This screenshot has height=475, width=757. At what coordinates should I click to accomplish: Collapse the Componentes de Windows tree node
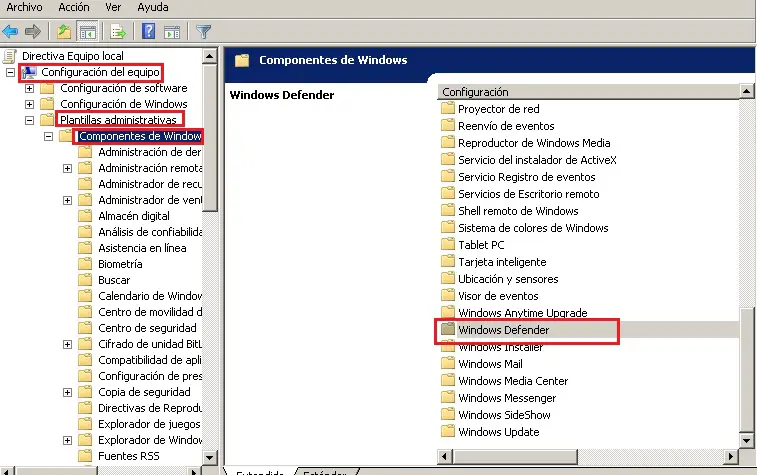[48, 136]
